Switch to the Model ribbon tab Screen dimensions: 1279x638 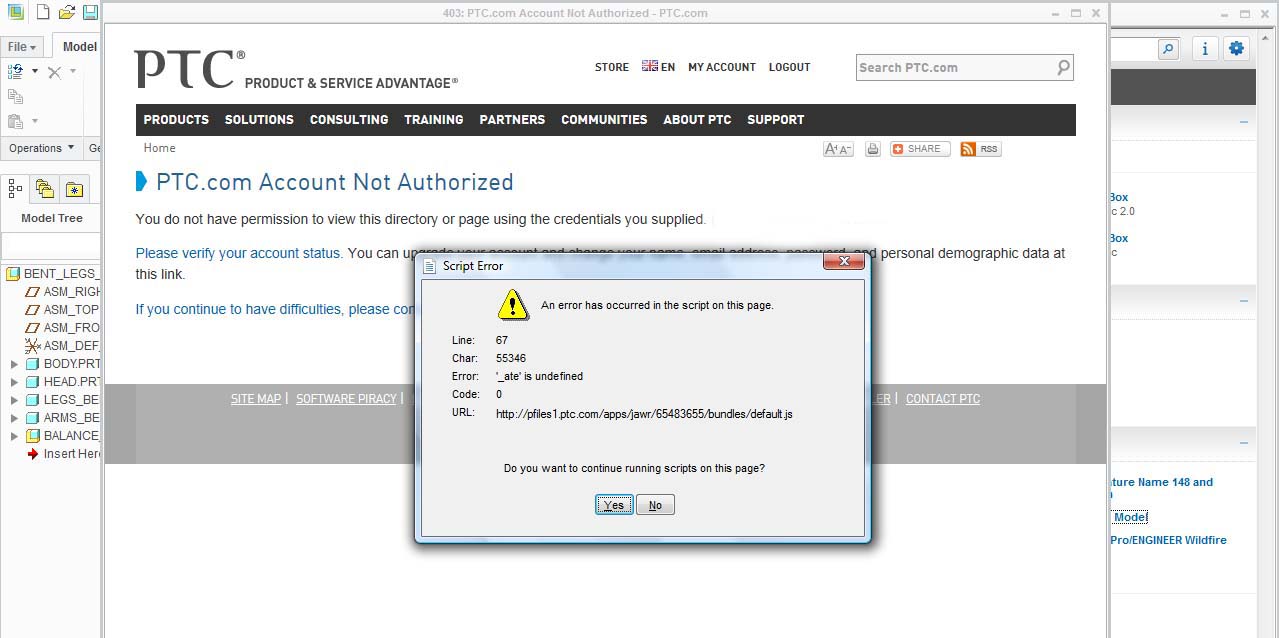point(79,46)
